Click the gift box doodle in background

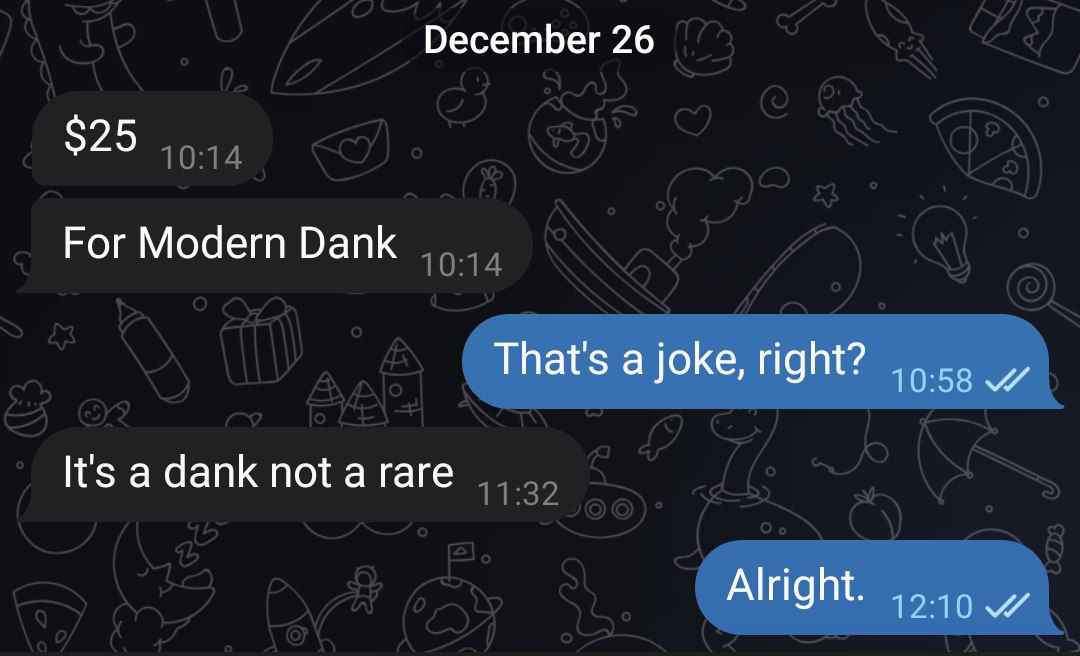[260, 341]
